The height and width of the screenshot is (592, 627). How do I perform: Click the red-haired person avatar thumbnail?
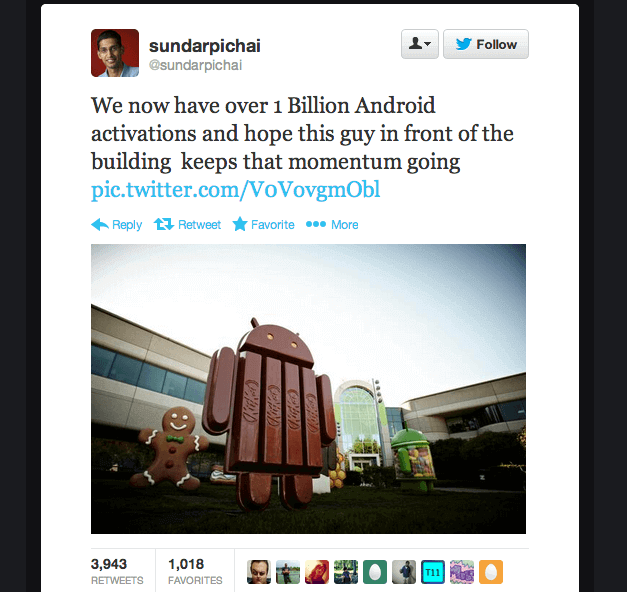click(x=317, y=572)
